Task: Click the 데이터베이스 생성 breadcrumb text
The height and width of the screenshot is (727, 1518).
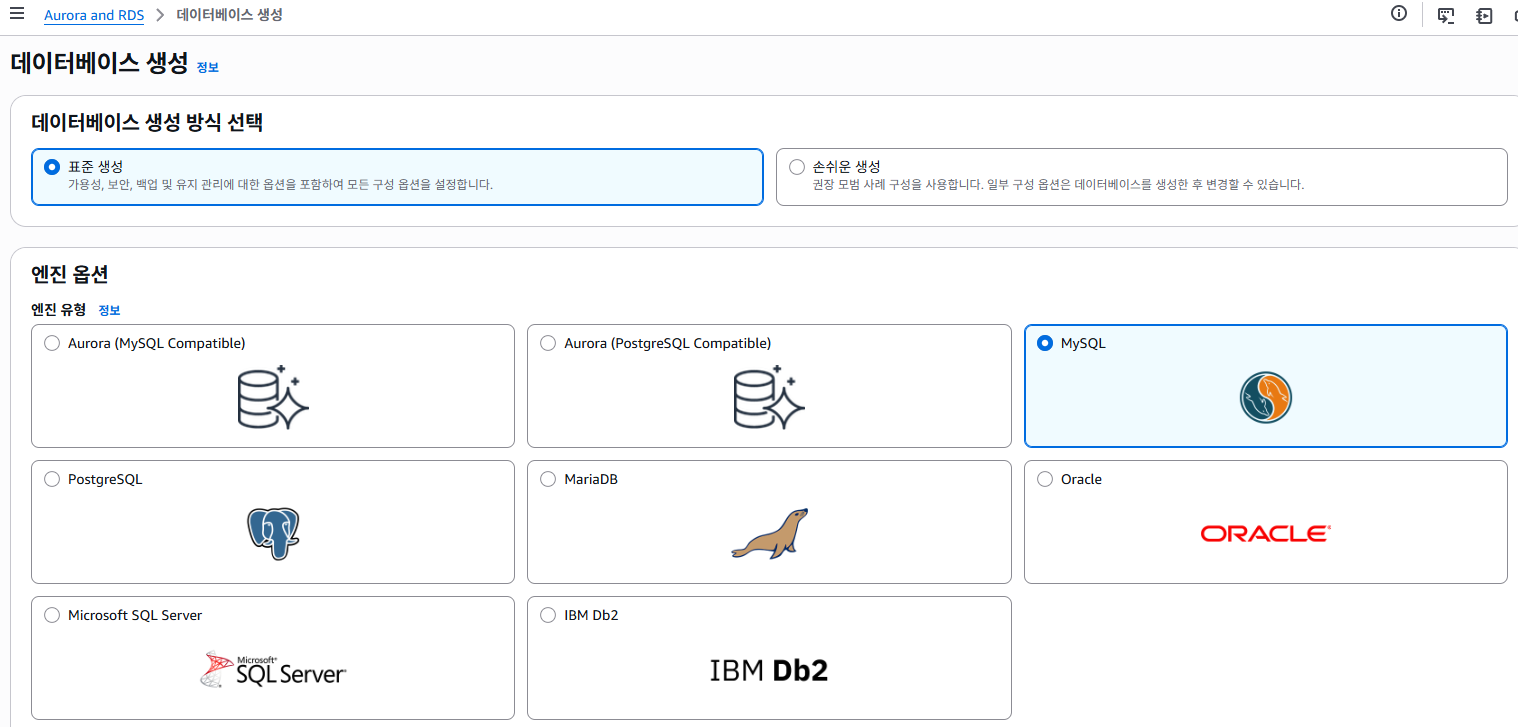Action: [x=229, y=15]
